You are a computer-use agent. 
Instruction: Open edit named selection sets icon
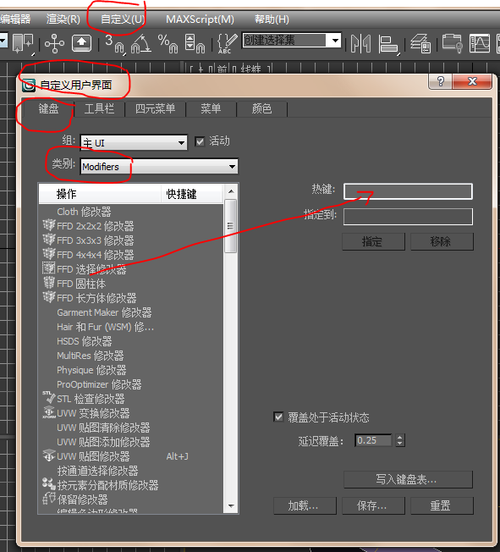227,43
